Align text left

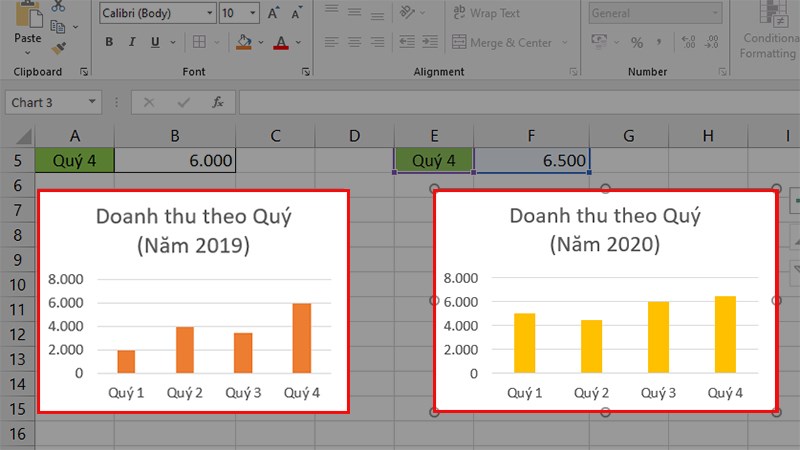[x=332, y=42]
